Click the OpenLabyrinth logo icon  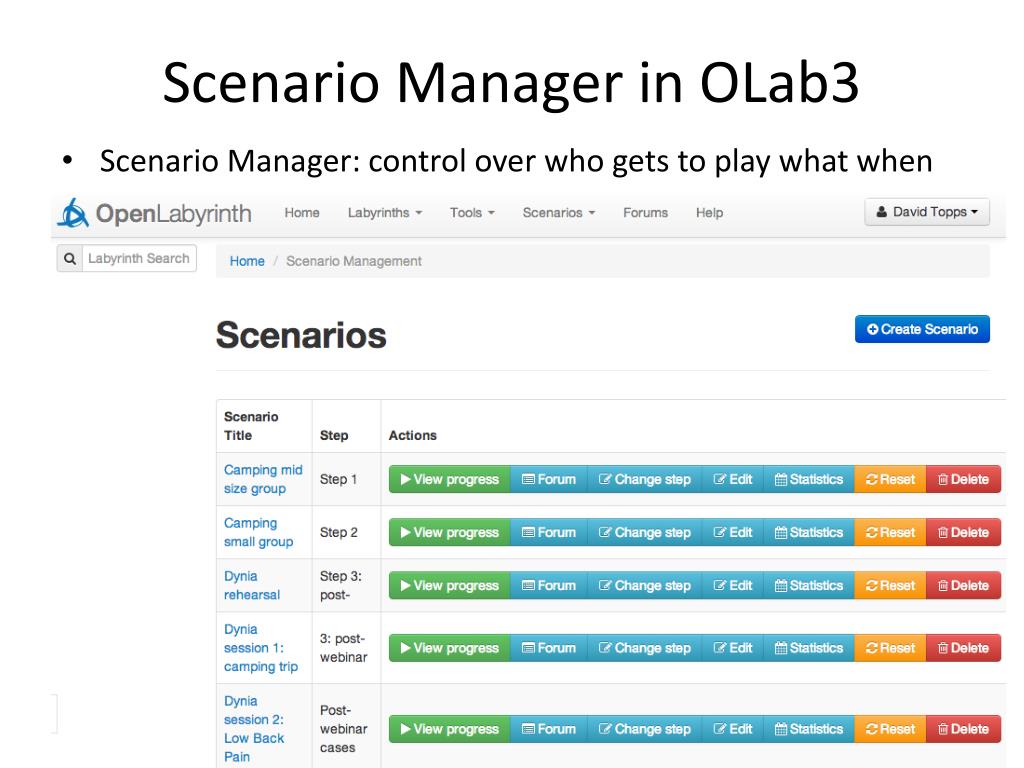coord(73,213)
